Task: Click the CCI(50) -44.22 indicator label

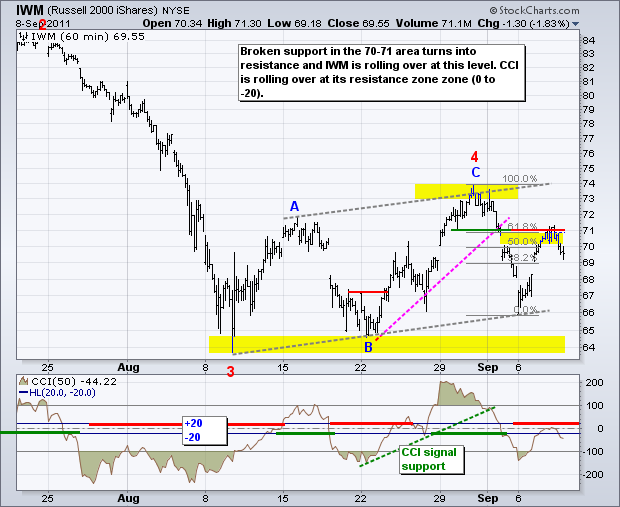Action: click(74, 381)
